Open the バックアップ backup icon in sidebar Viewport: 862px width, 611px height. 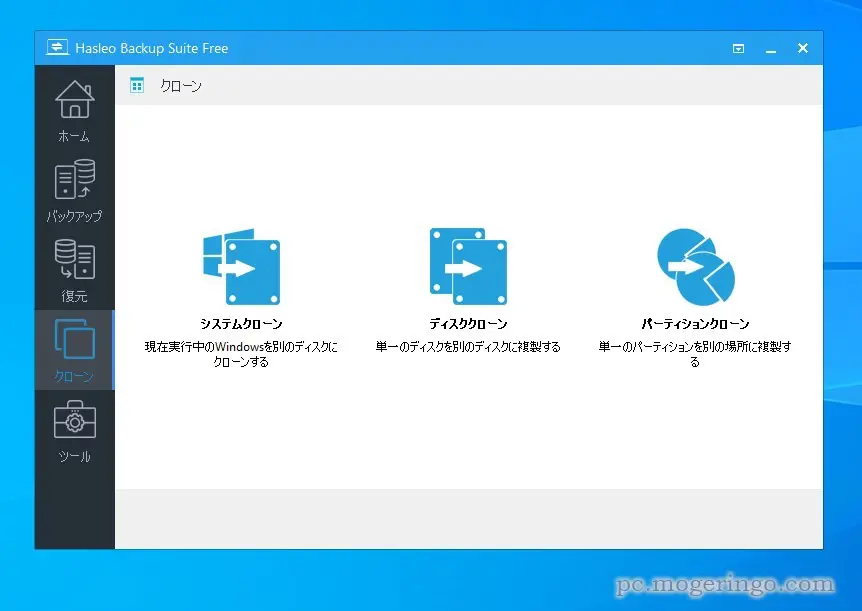[75, 179]
